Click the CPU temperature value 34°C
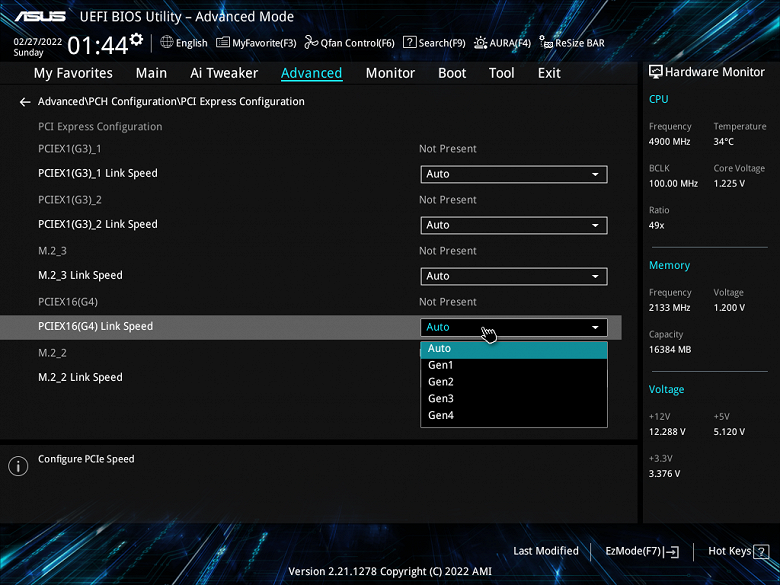This screenshot has height=585, width=780. coord(724,142)
